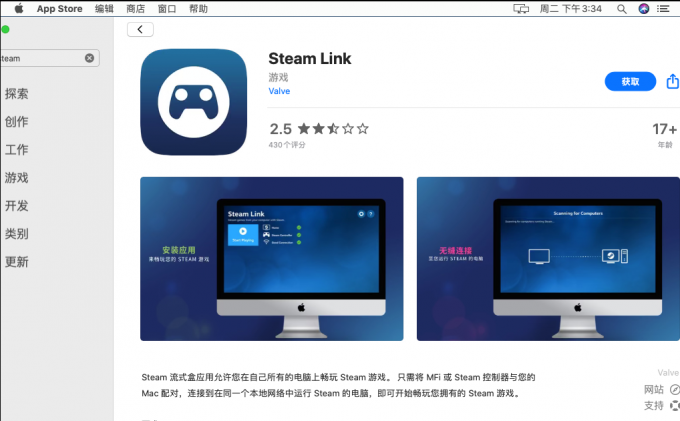Viewport: 680px width, 421px height.
Task: Open the 安装应用 screenshot
Action: (271, 258)
